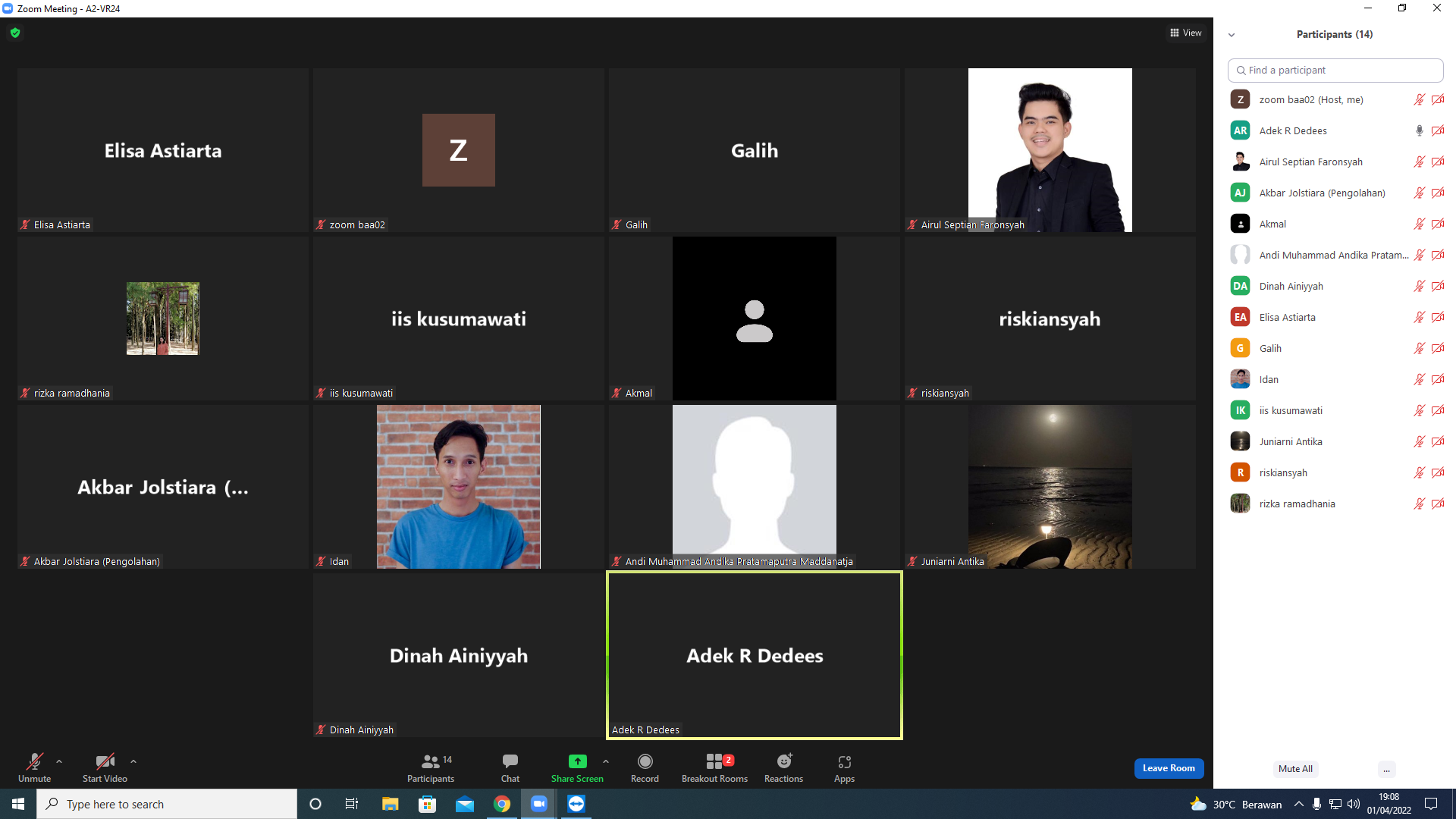Viewport: 1456px width, 819px height.
Task: Expand the share options arrow beside Share Screen
Action: [x=606, y=761]
